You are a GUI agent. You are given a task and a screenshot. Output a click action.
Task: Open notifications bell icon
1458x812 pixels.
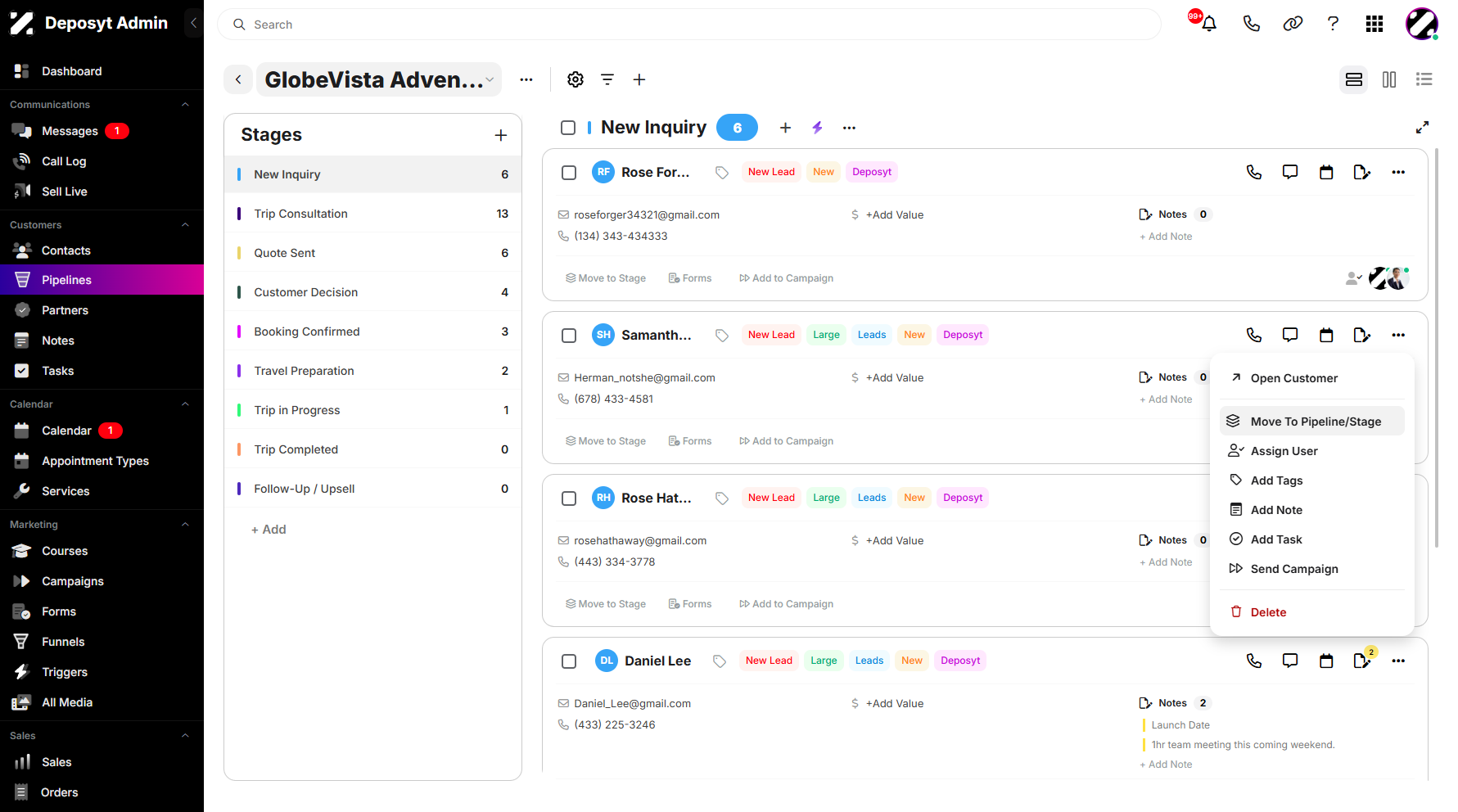pos(1208,24)
